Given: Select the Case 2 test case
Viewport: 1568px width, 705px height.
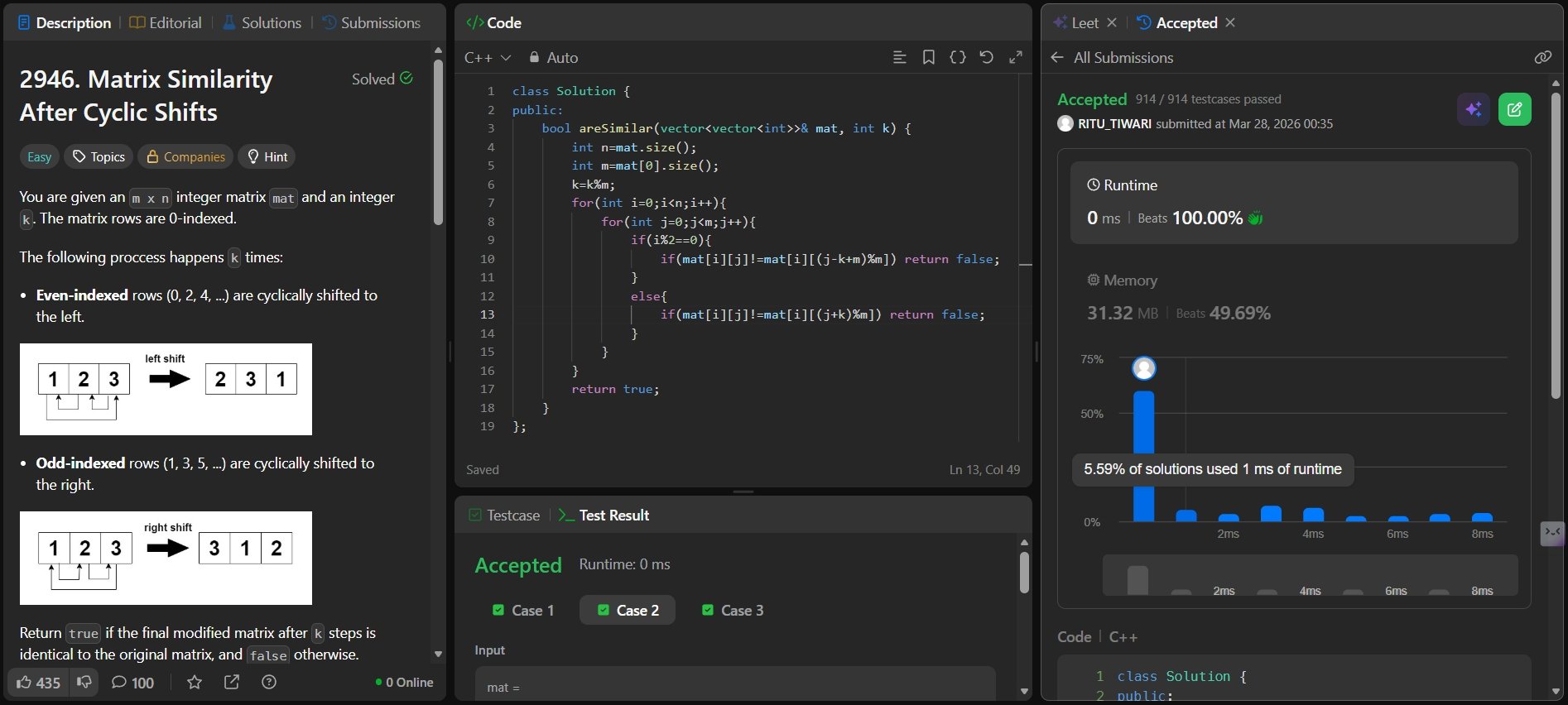Looking at the screenshot, I should [x=628, y=611].
